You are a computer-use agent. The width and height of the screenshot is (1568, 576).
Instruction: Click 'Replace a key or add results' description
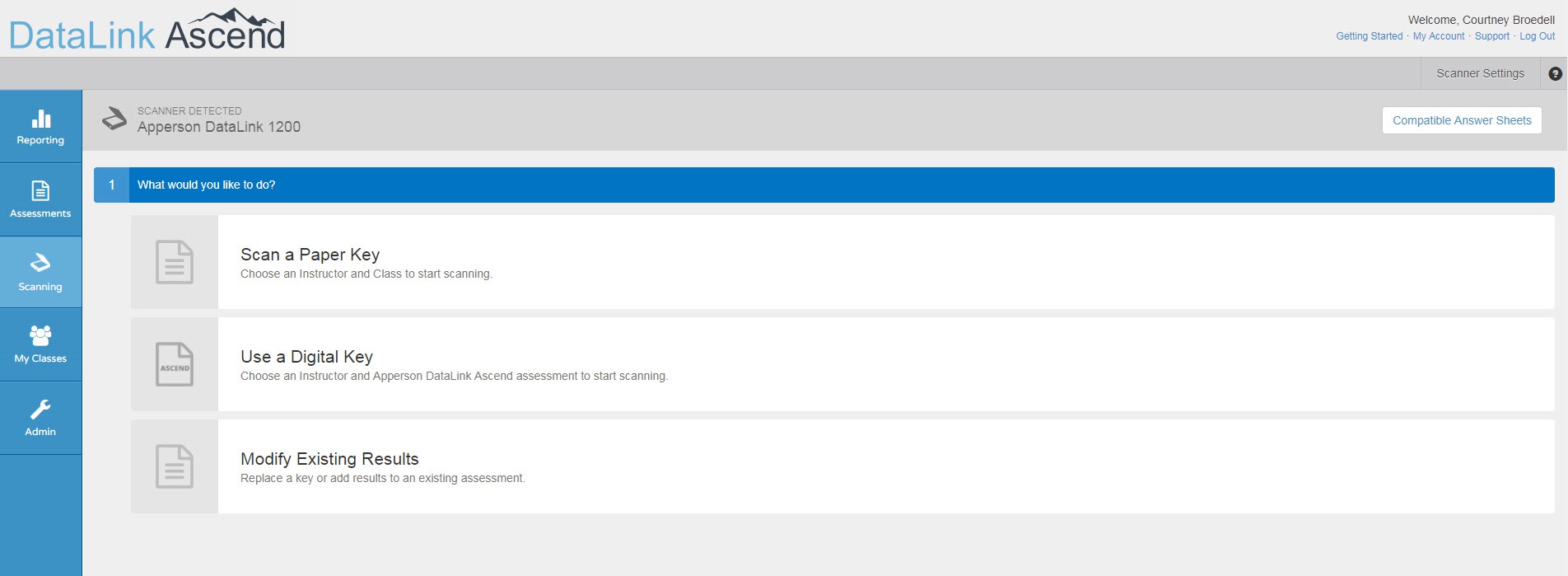pyautogui.click(x=383, y=478)
